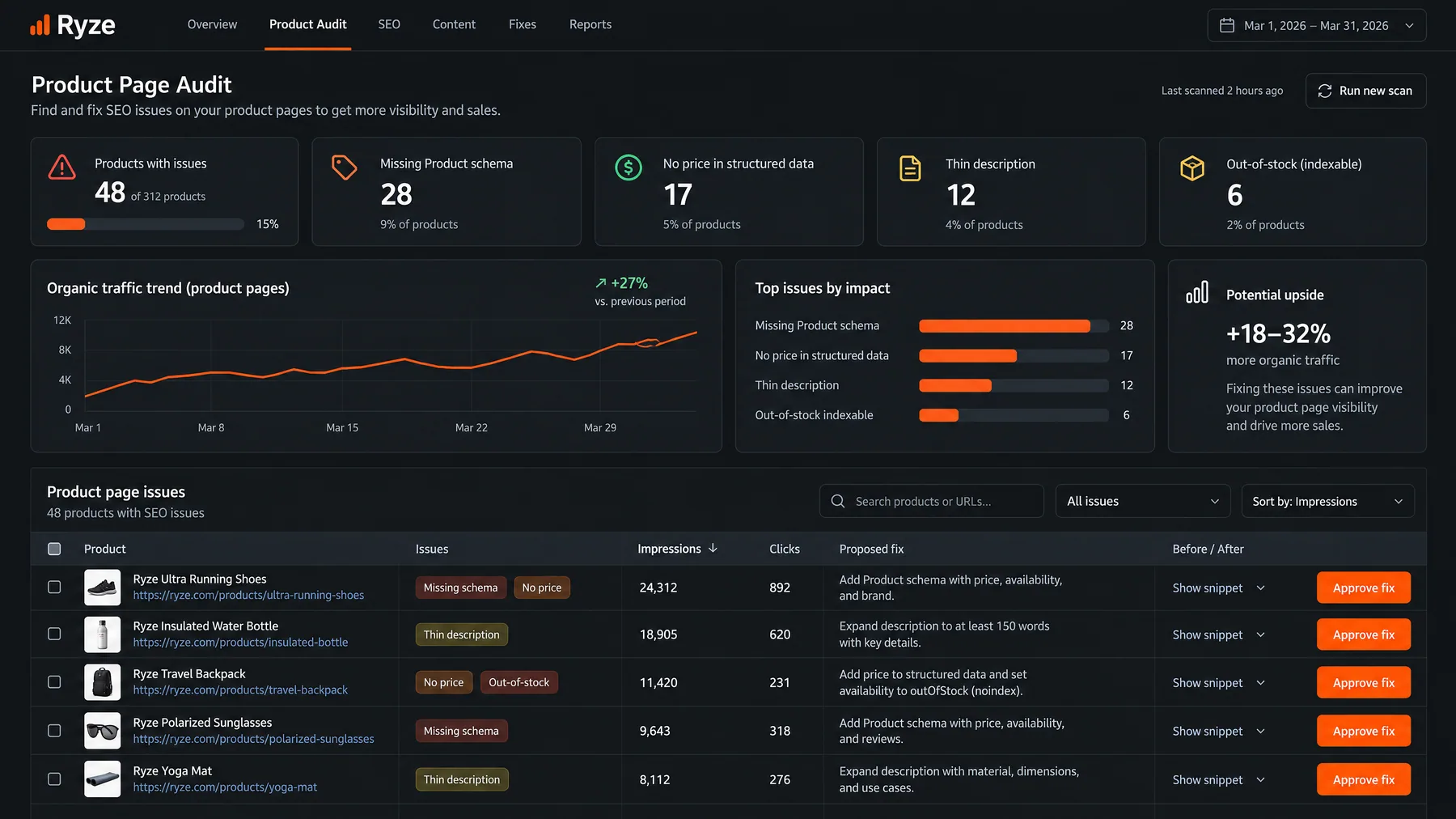
Task: Approve fix for Insulated Water Bottle
Action: pyautogui.click(x=1364, y=634)
